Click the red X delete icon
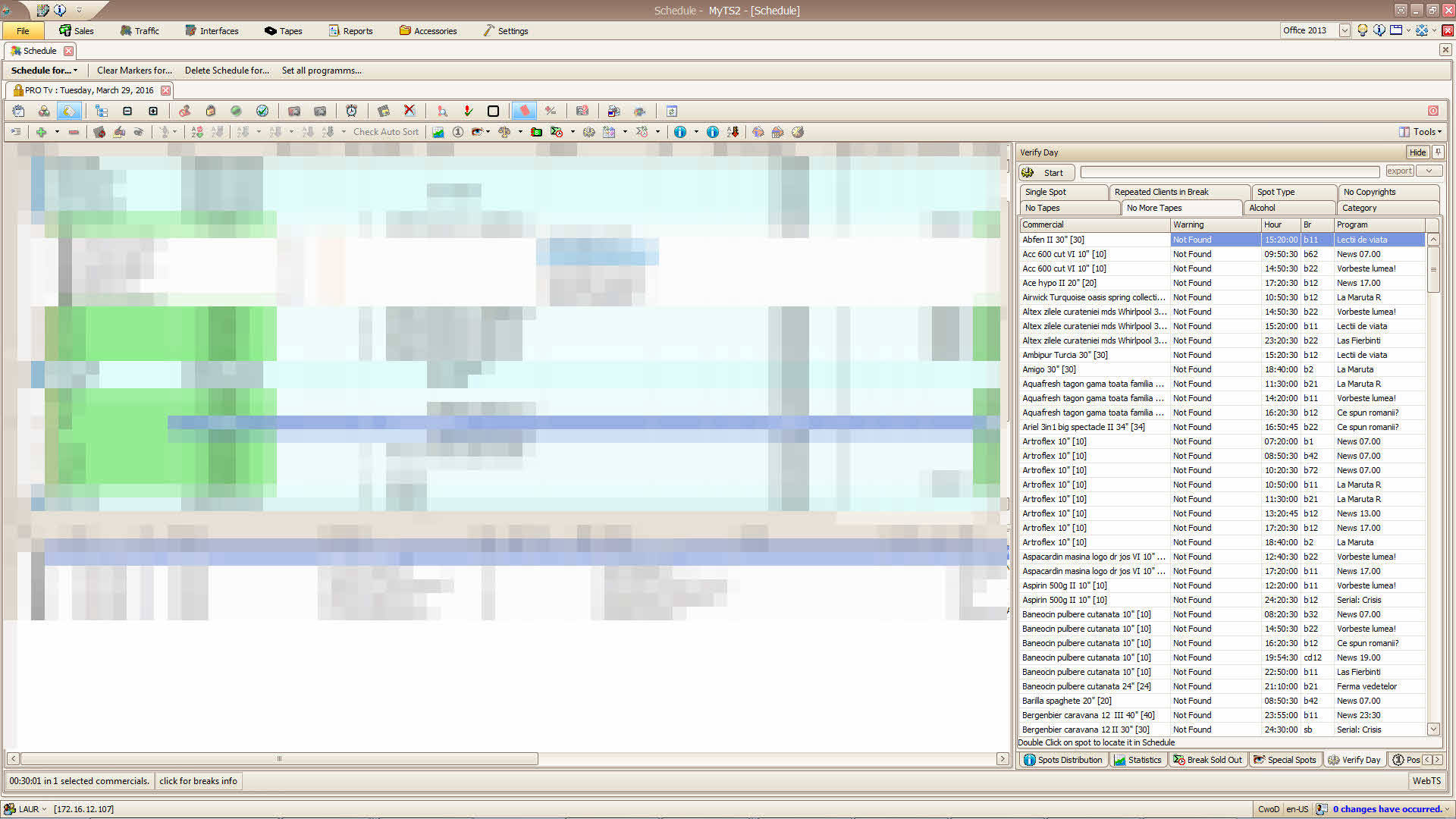 click(409, 111)
